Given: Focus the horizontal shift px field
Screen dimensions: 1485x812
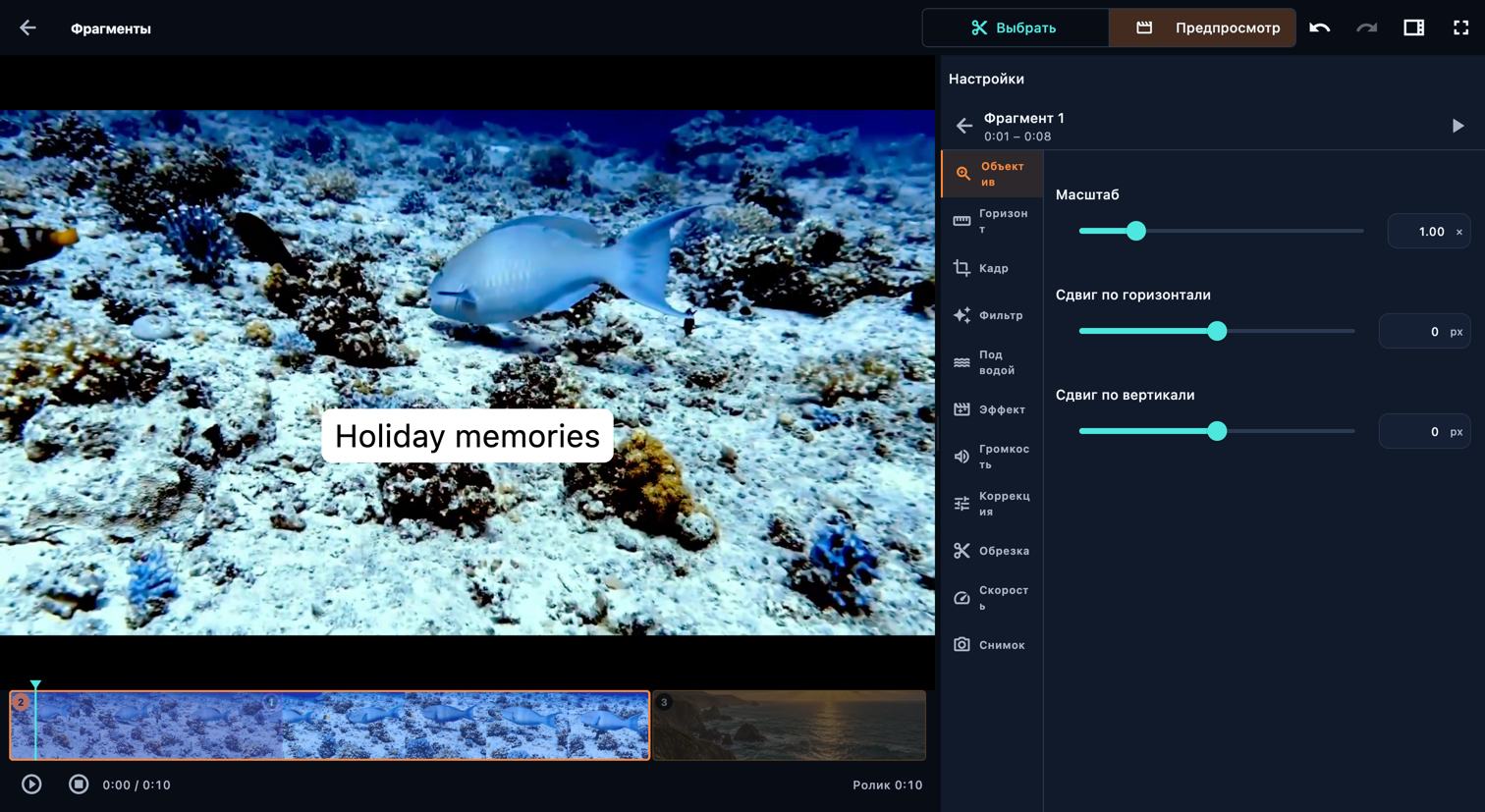Looking at the screenshot, I should pyautogui.click(x=1424, y=332).
